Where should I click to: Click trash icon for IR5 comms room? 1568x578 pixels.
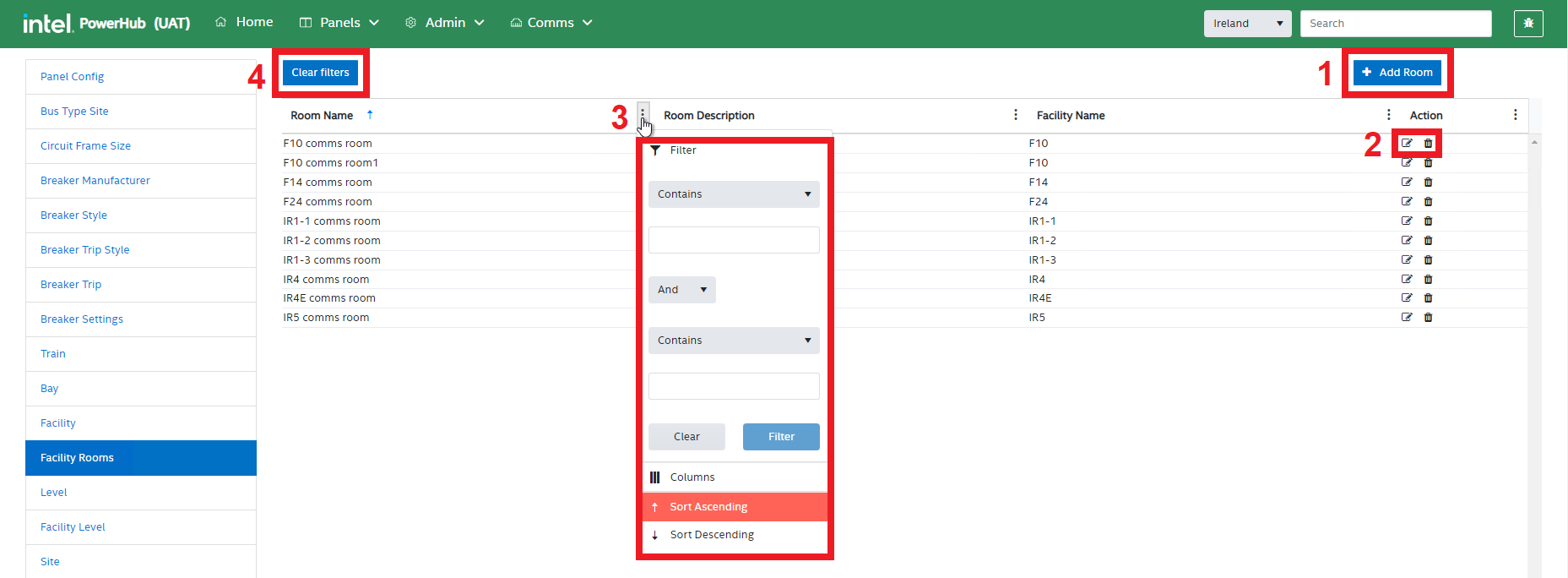(1428, 318)
